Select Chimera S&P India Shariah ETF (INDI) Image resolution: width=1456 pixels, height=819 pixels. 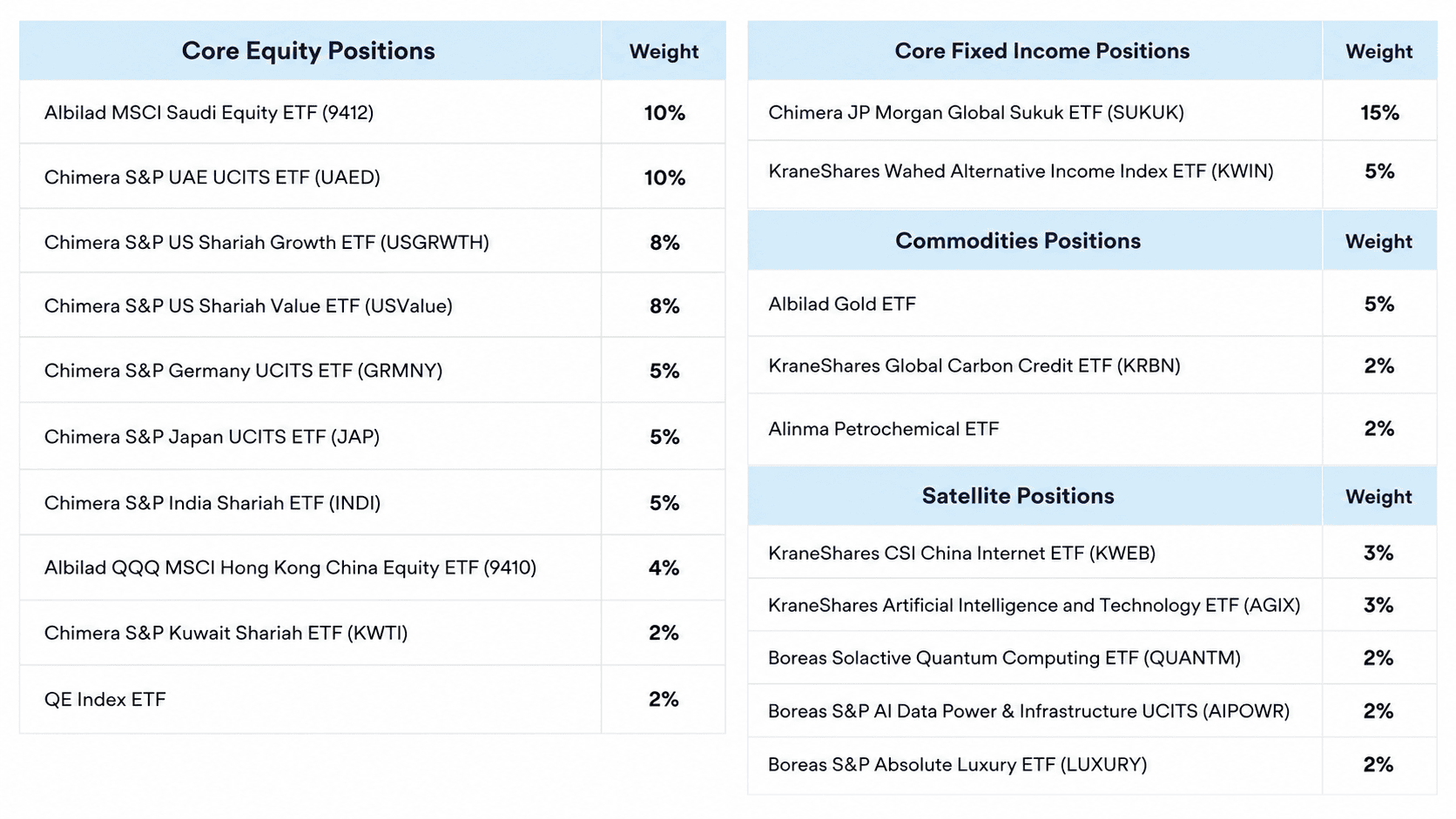[212, 503]
